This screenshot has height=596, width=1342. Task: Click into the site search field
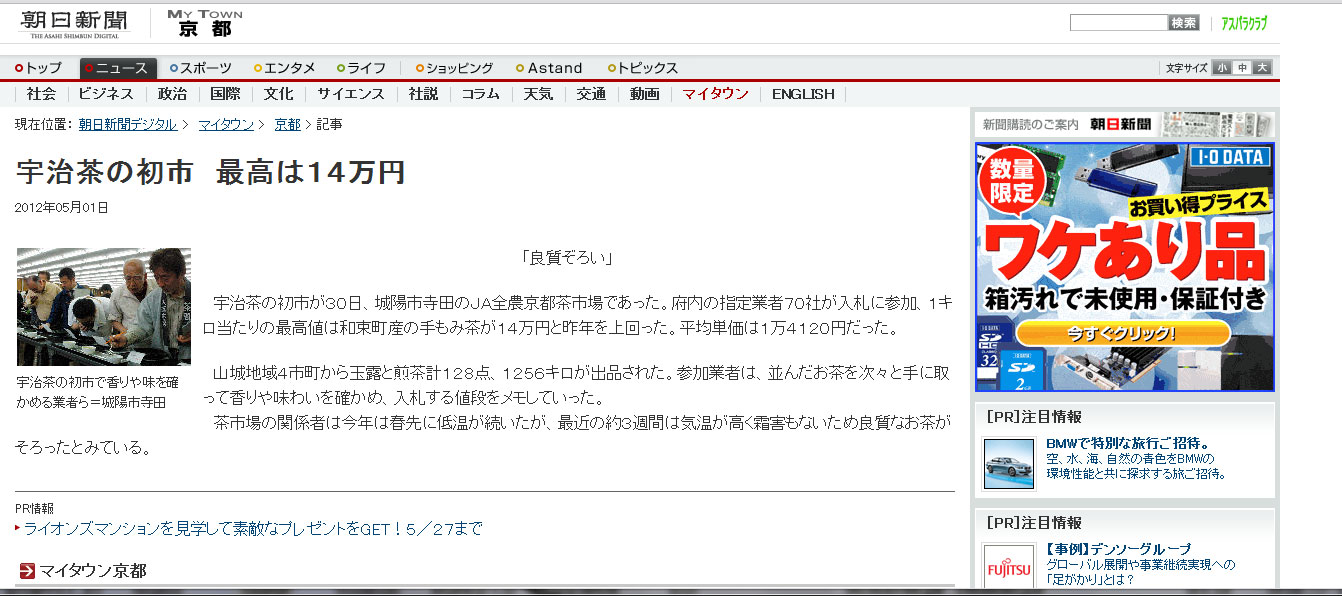(x=1118, y=23)
